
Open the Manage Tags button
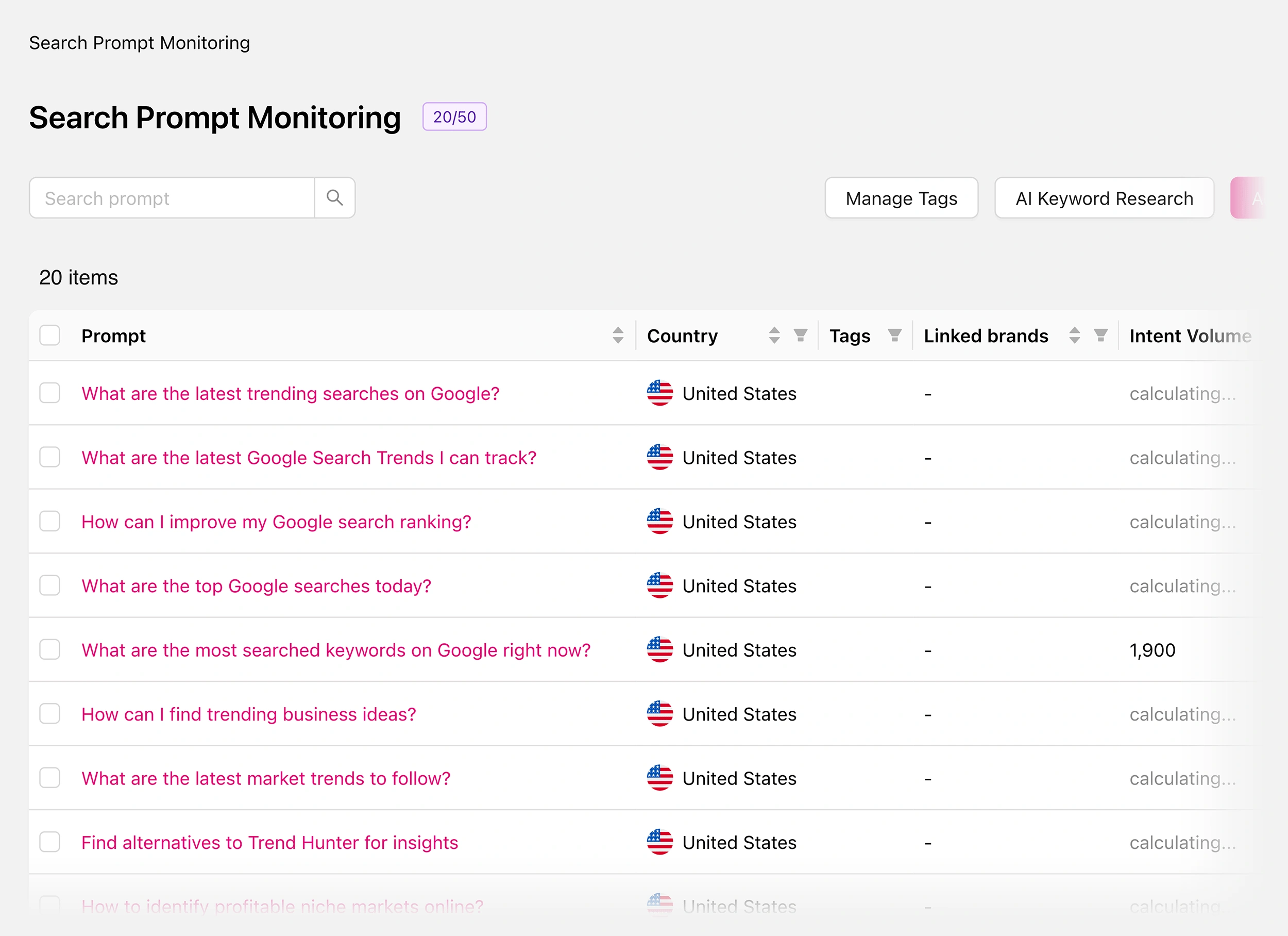(901, 198)
